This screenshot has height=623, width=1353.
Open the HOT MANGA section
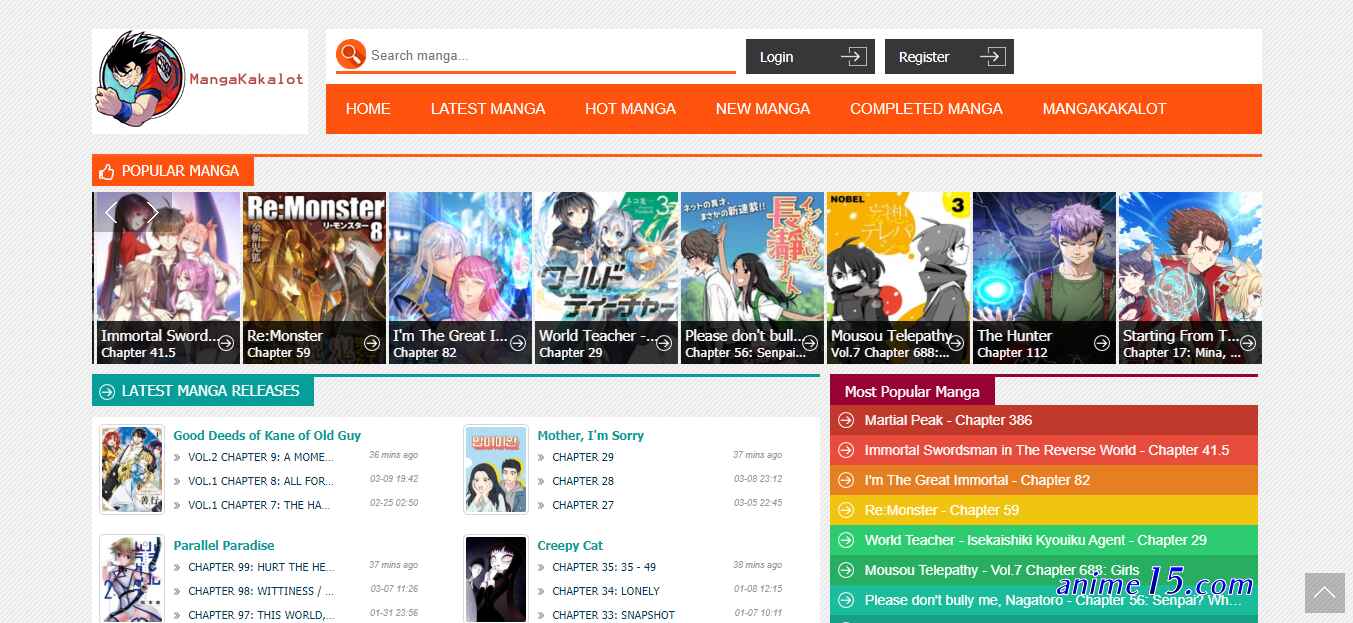(630, 109)
